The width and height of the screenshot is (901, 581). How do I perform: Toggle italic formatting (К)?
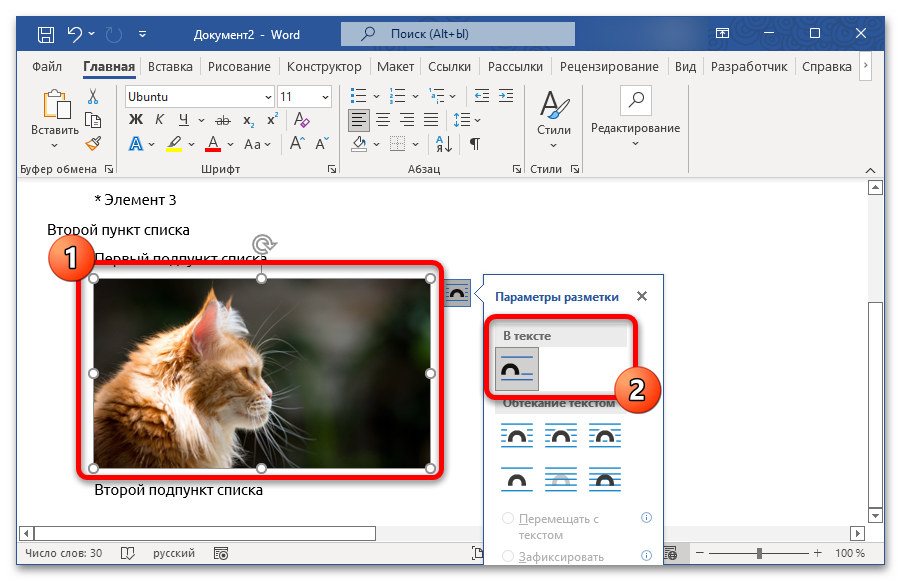pyautogui.click(x=159, y=120)
